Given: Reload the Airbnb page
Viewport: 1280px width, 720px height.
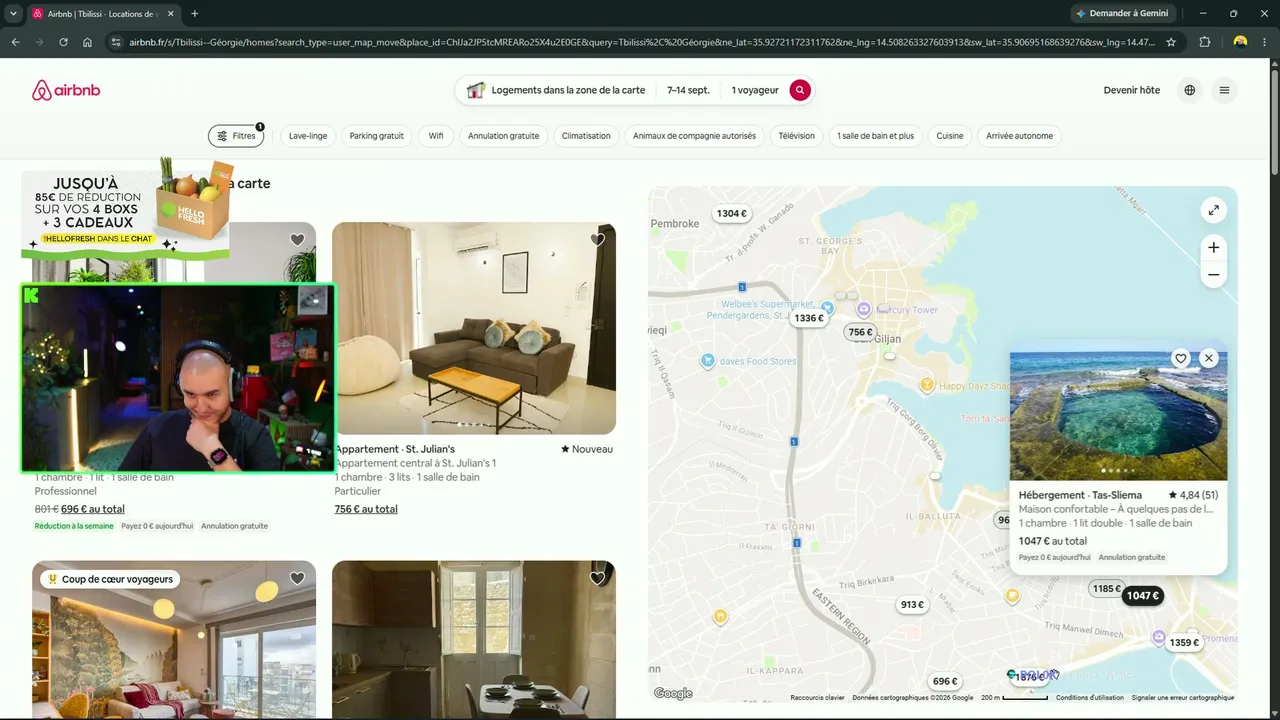Looking at the screenshot, I should click(63, 42).
